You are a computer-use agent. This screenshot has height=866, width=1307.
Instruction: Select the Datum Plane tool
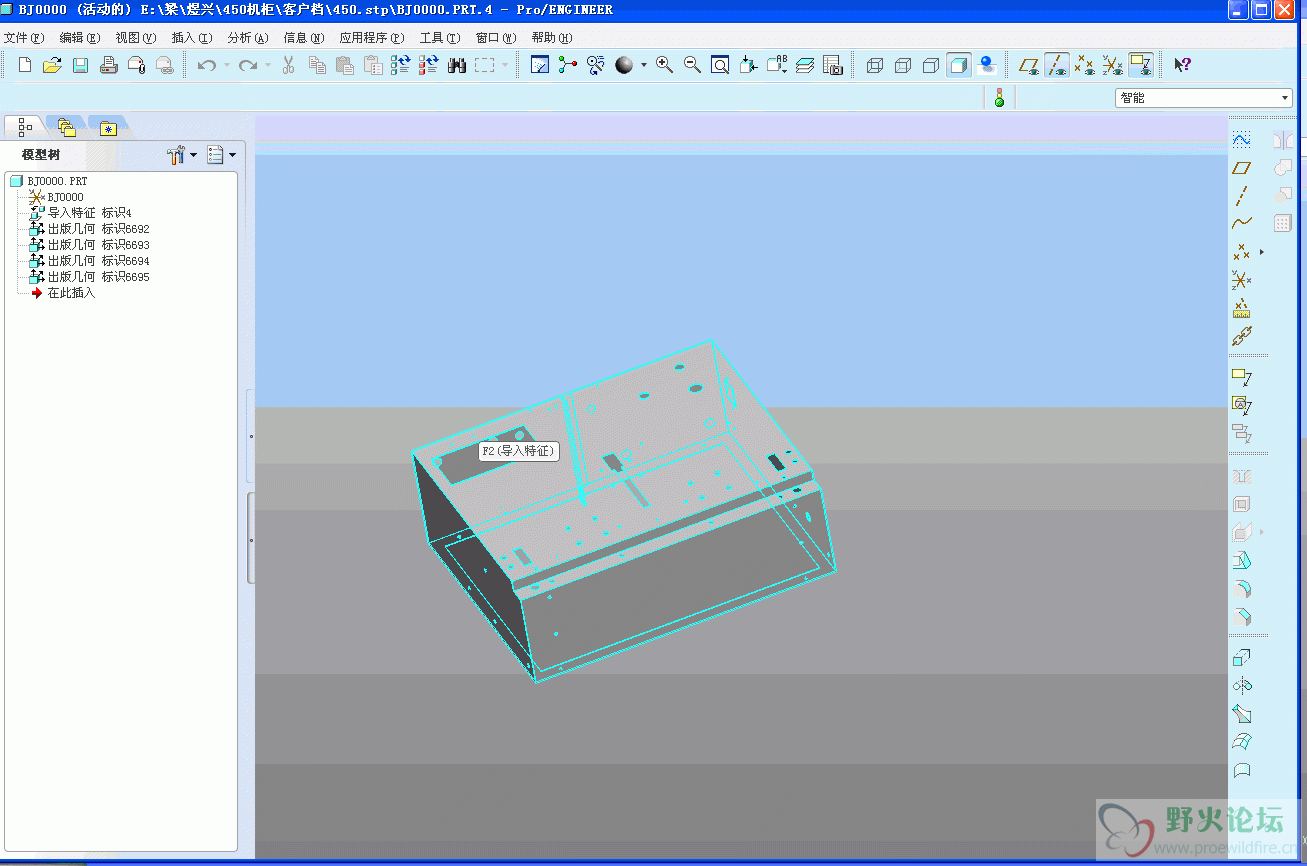tap(1241, 168)
